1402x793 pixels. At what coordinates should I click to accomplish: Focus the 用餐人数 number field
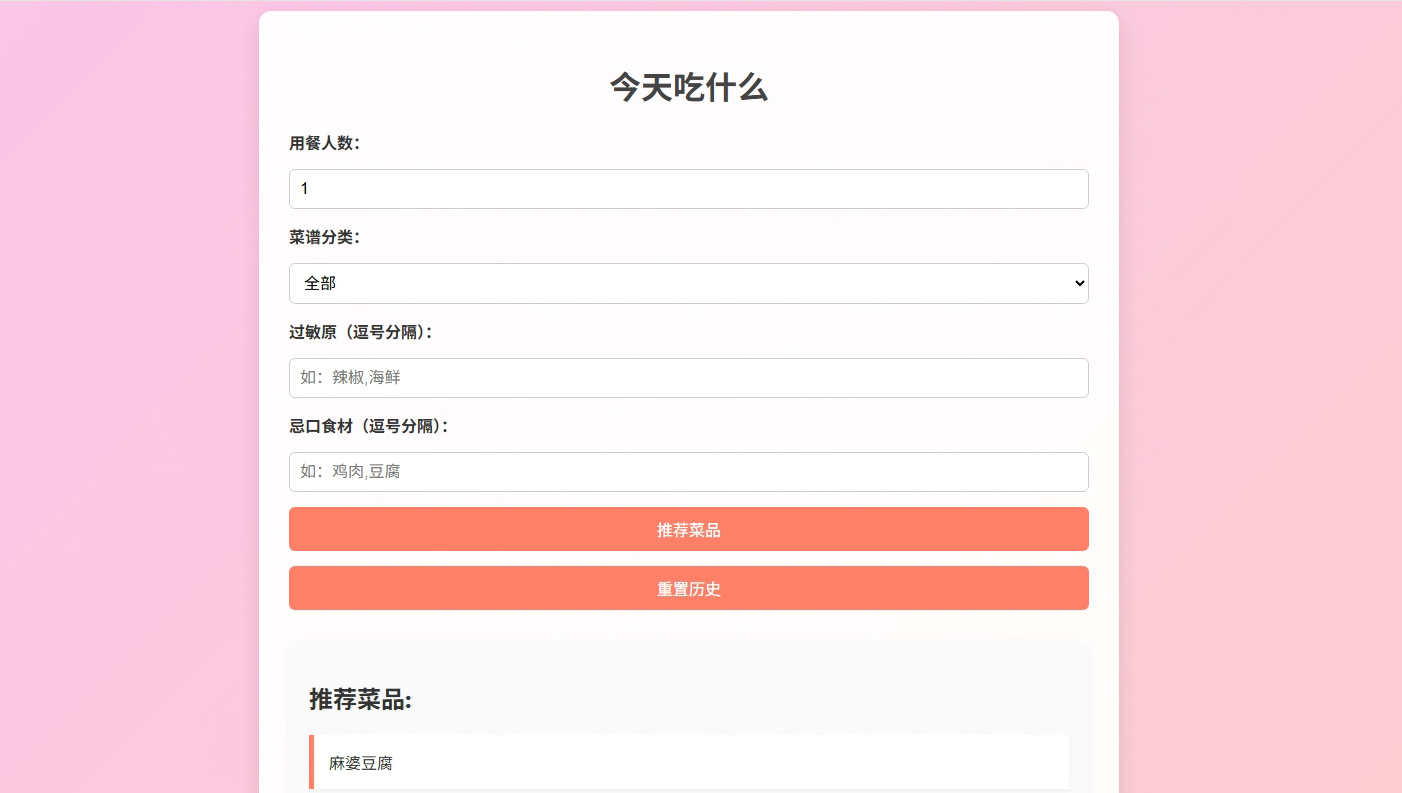(688, 189)
